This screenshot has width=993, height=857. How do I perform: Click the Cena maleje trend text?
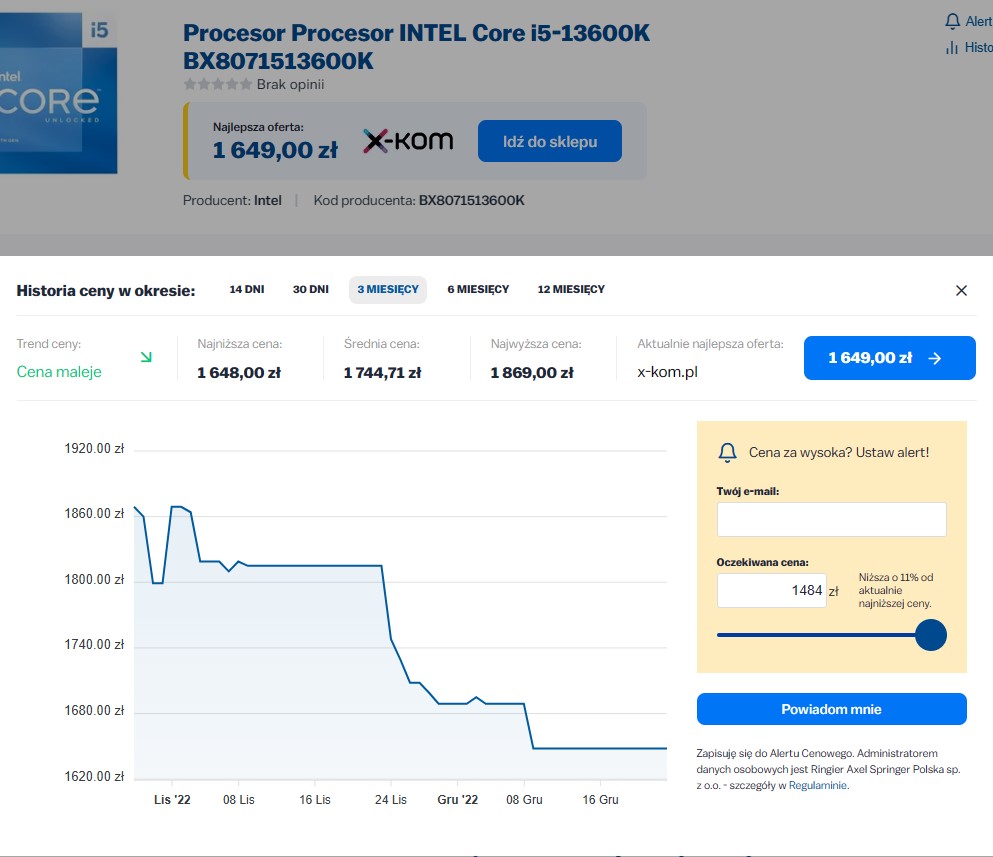tap(59, 372)
